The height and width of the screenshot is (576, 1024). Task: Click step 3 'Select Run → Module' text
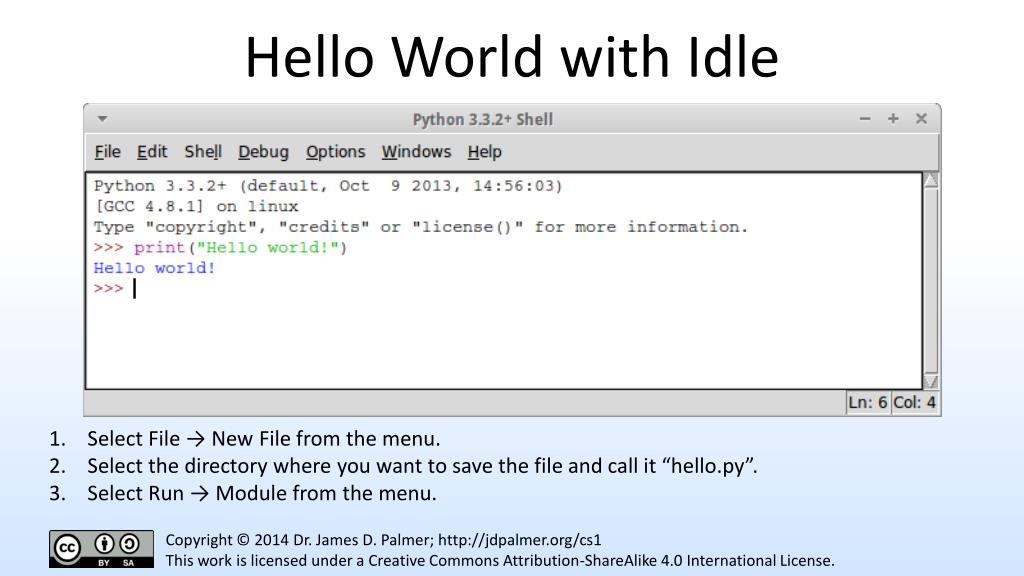pyautogui.click(x=262, y=493)
